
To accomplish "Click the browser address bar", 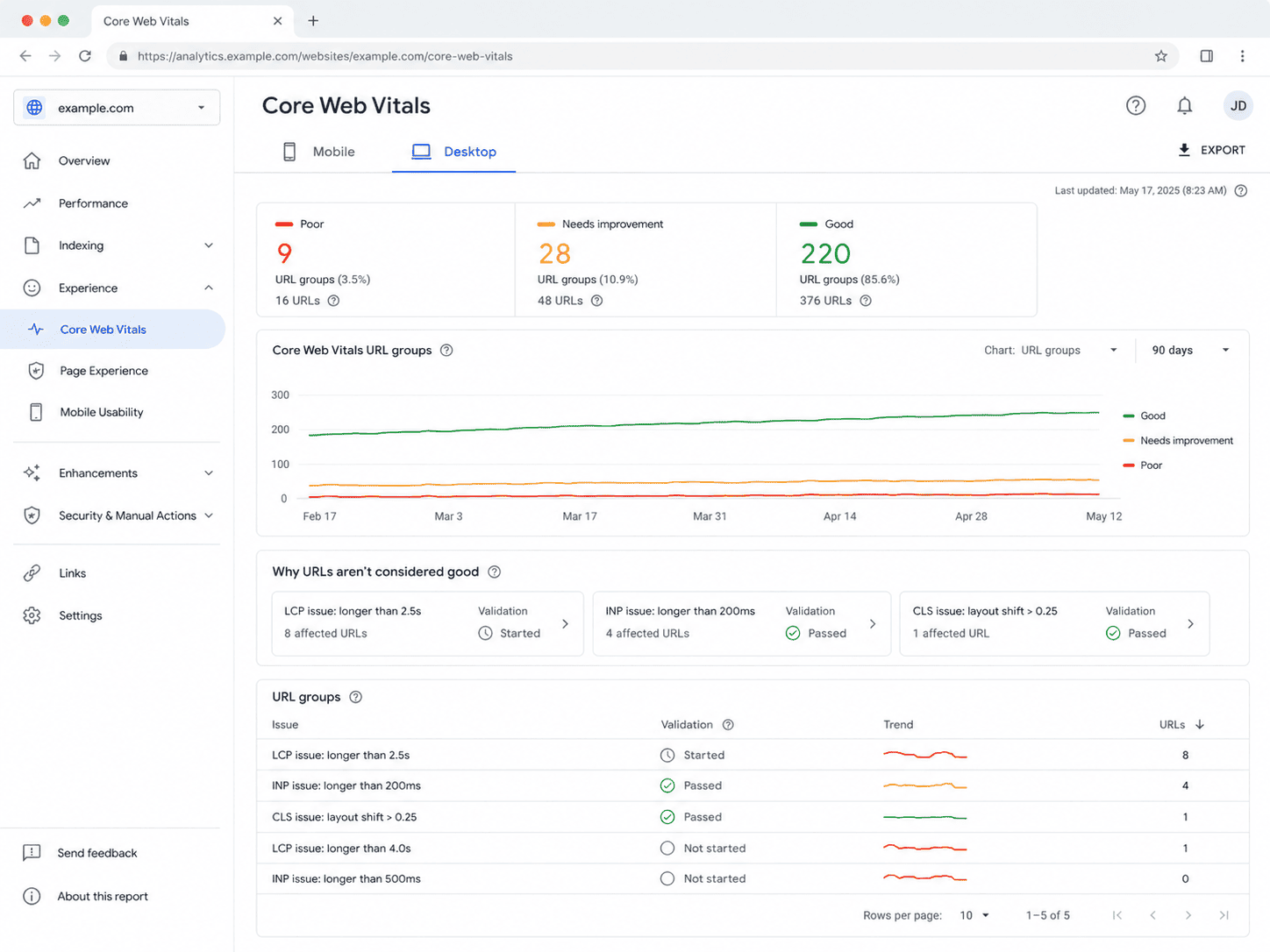I will (643, 56).
